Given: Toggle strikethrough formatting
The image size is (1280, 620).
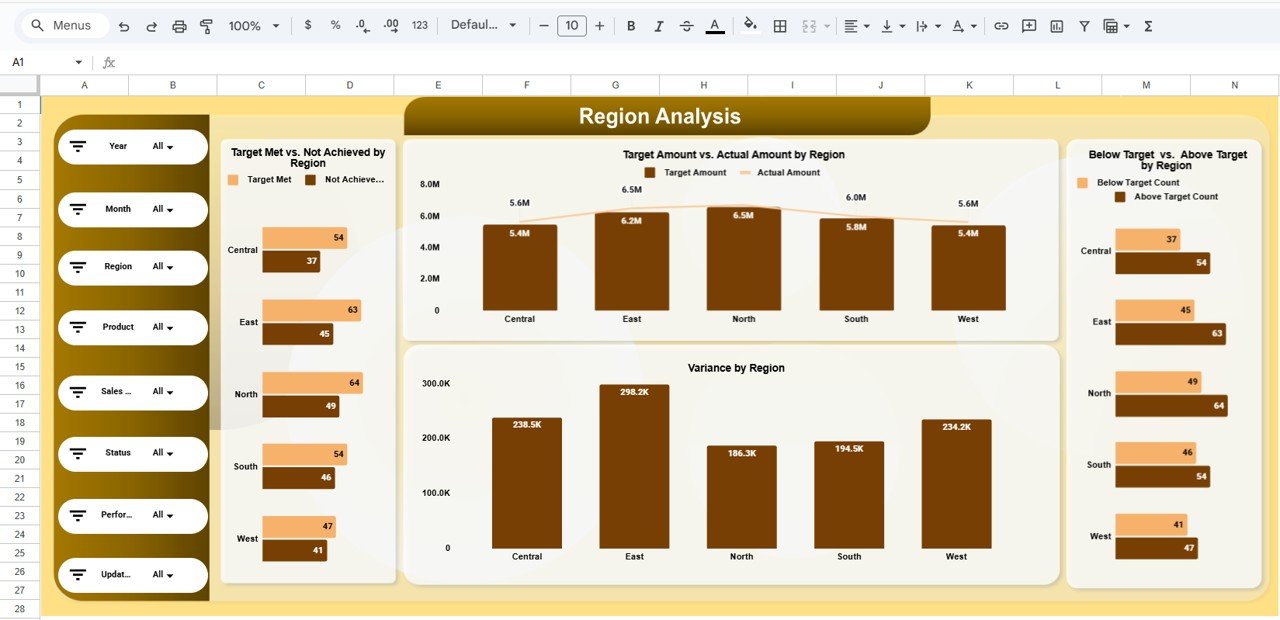Looking at the screenshot, I should tap(686, 25).
